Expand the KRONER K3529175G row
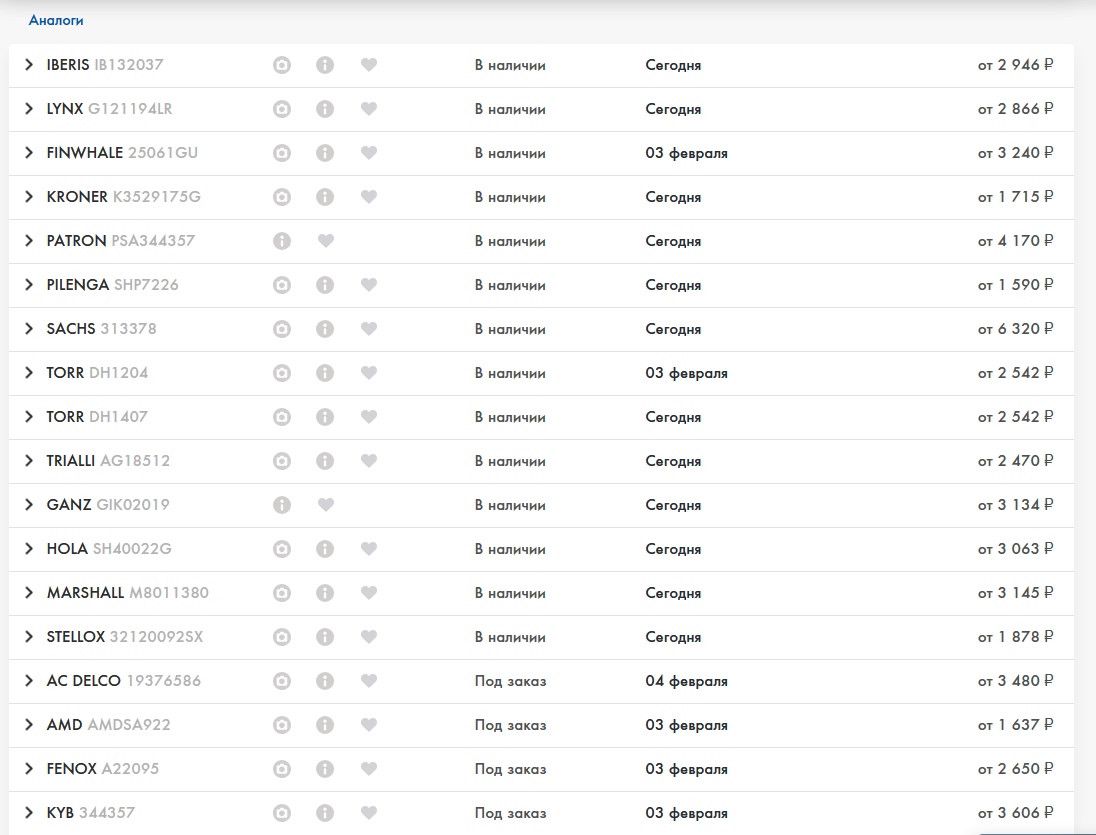1096x835 pixels. [x=29, y=197]
